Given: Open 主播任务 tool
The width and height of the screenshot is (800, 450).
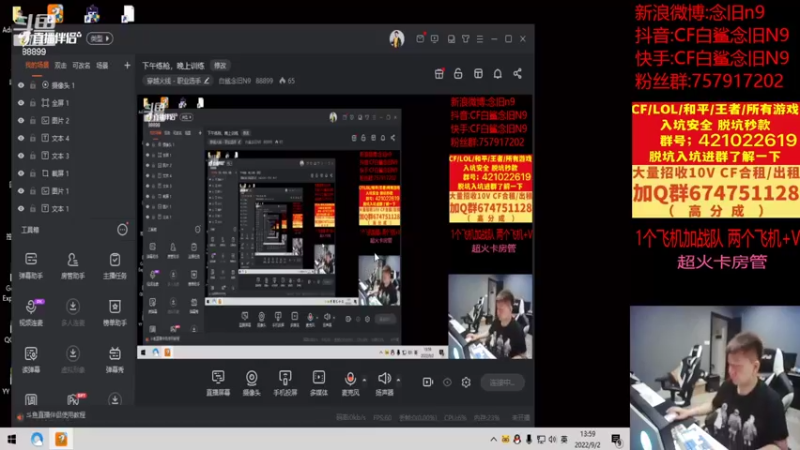Looking at the screenshot, I should [x=115, y=265].
